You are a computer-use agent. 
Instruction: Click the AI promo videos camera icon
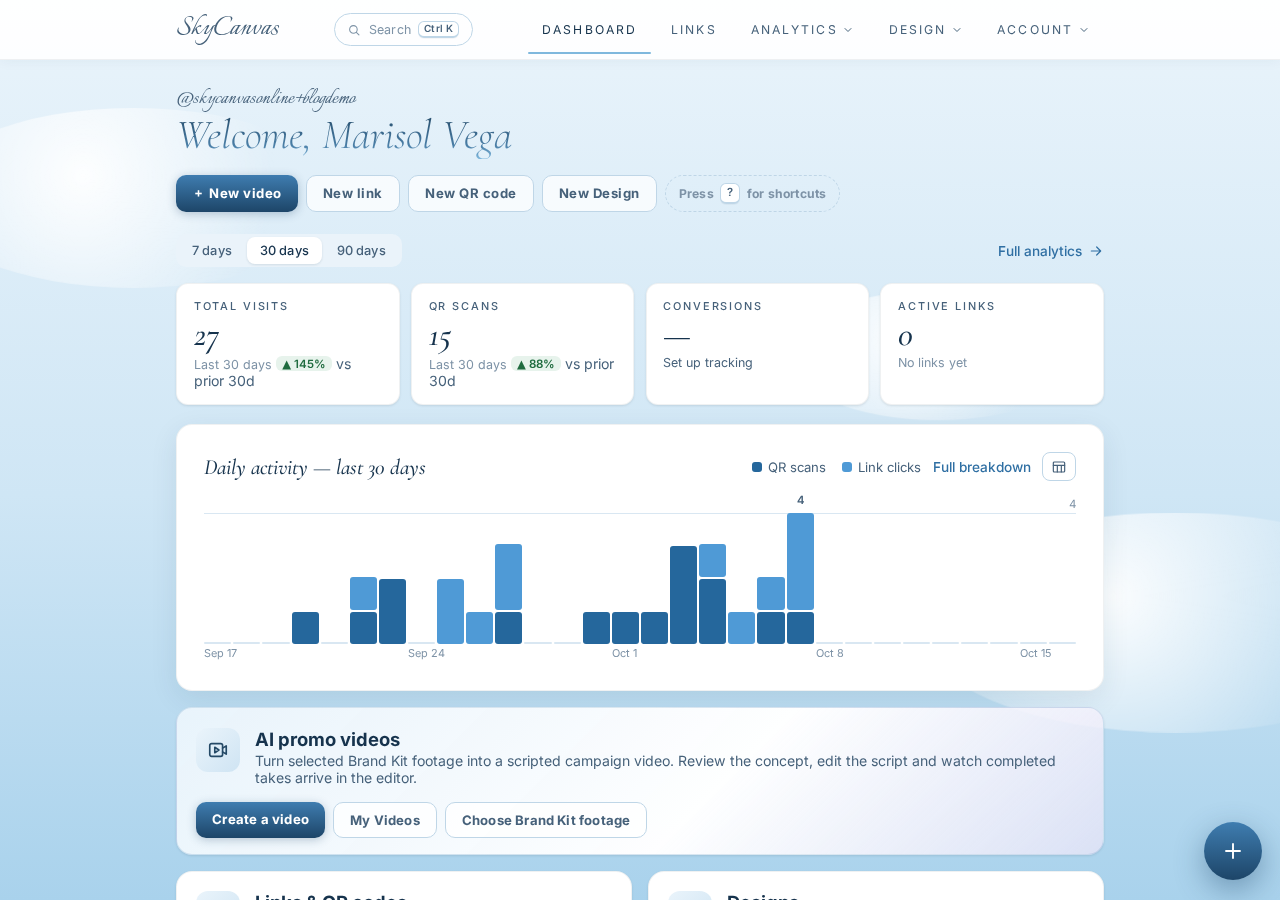click(x=218, y=750)
